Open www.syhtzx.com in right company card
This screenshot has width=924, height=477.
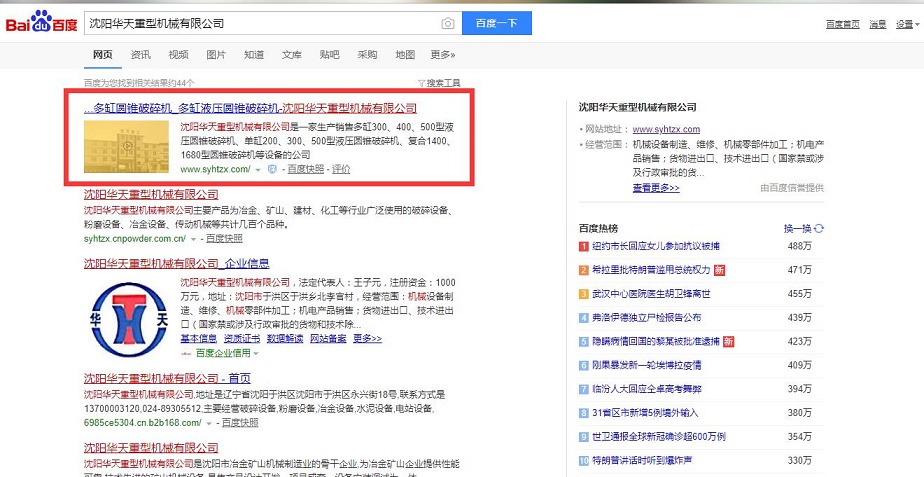pyautogui.click(x=666, y=129)
